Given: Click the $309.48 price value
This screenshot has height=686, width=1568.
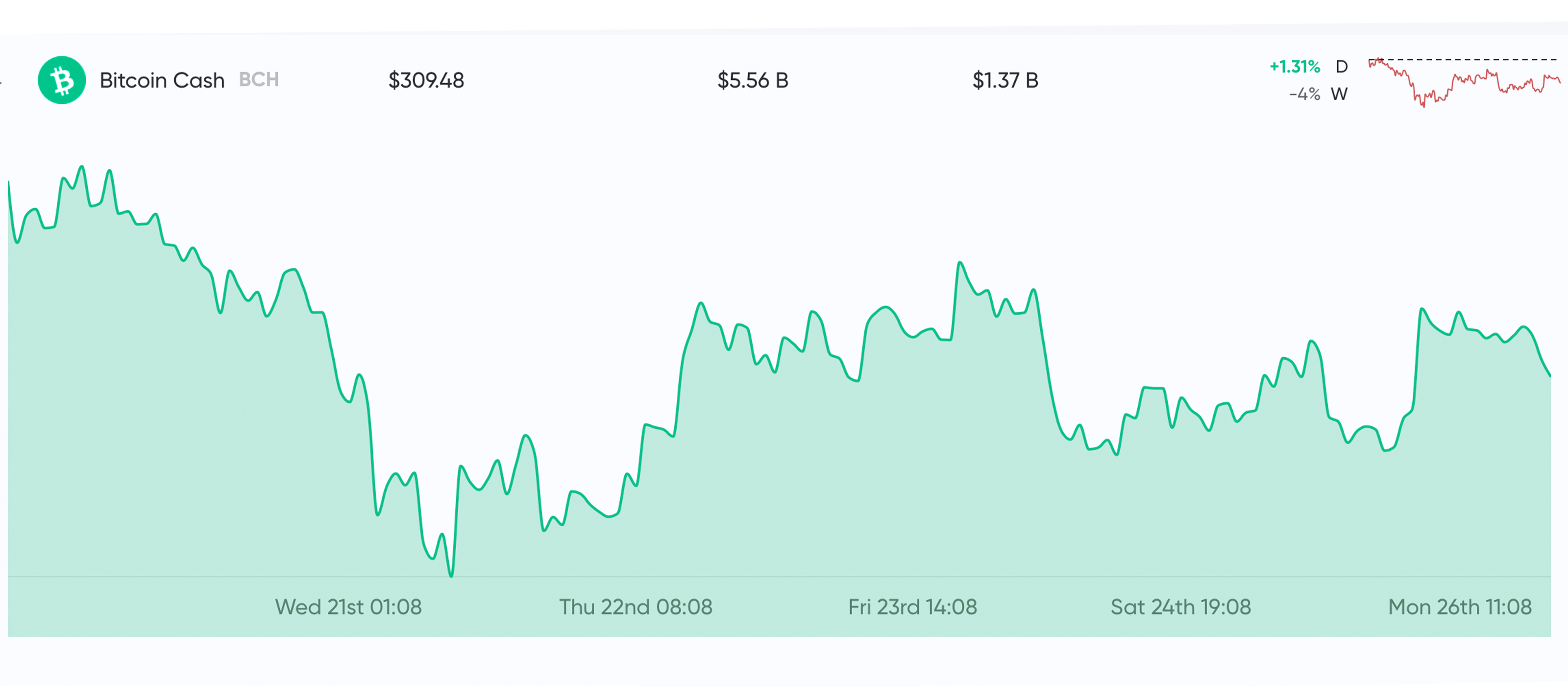Looking at the screenshot, I should click(x=426, y=80).
